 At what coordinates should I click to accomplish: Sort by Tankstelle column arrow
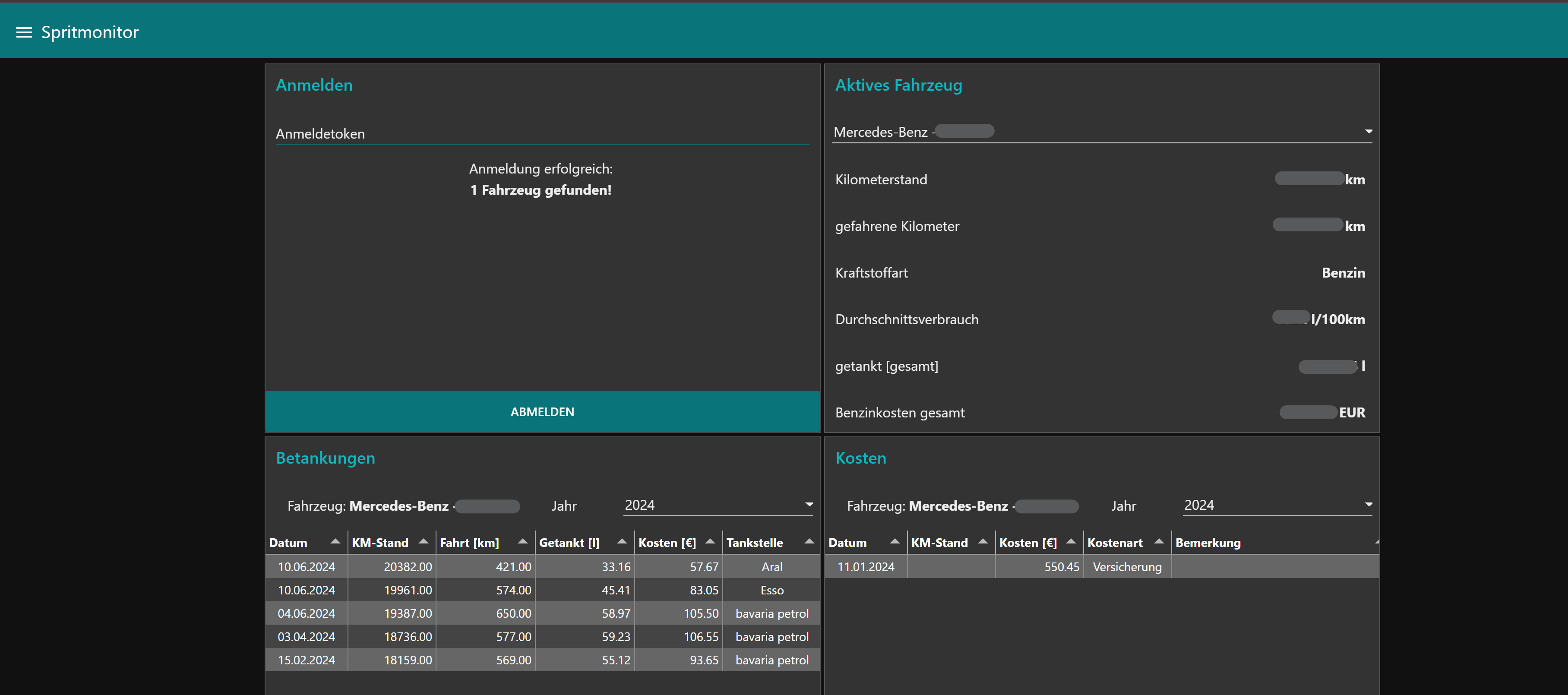809,541
